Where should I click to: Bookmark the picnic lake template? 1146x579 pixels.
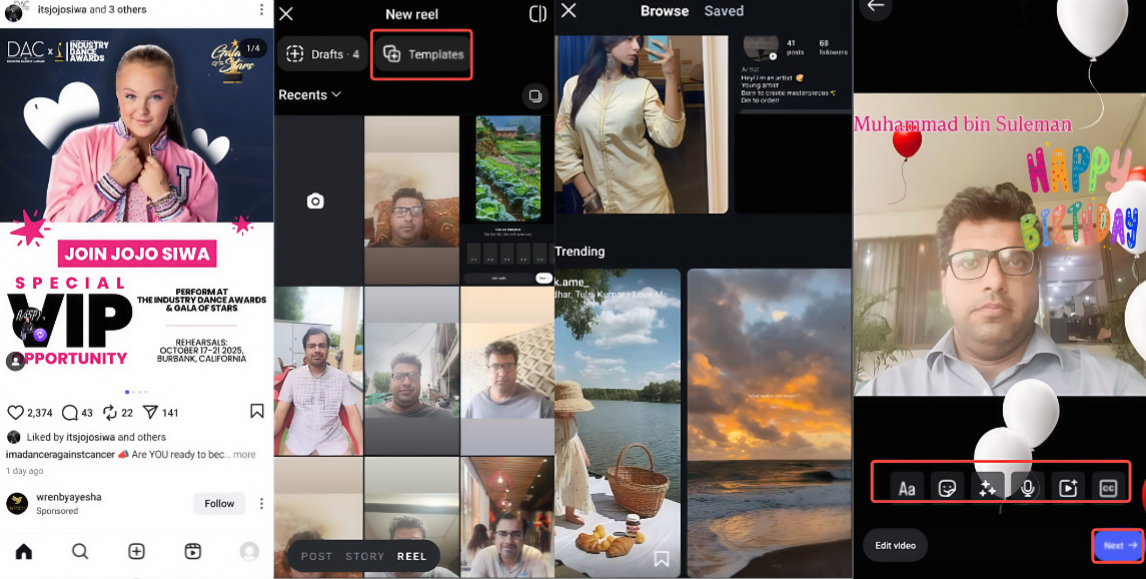[661, 559]
